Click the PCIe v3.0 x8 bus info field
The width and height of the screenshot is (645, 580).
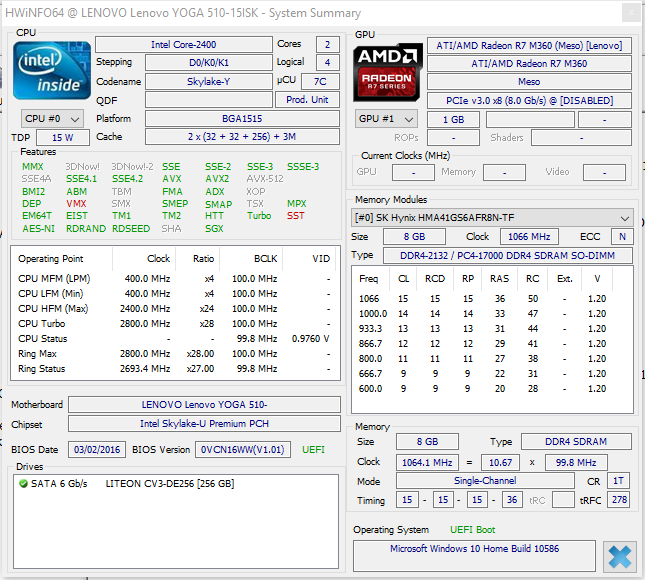point(529,100)
